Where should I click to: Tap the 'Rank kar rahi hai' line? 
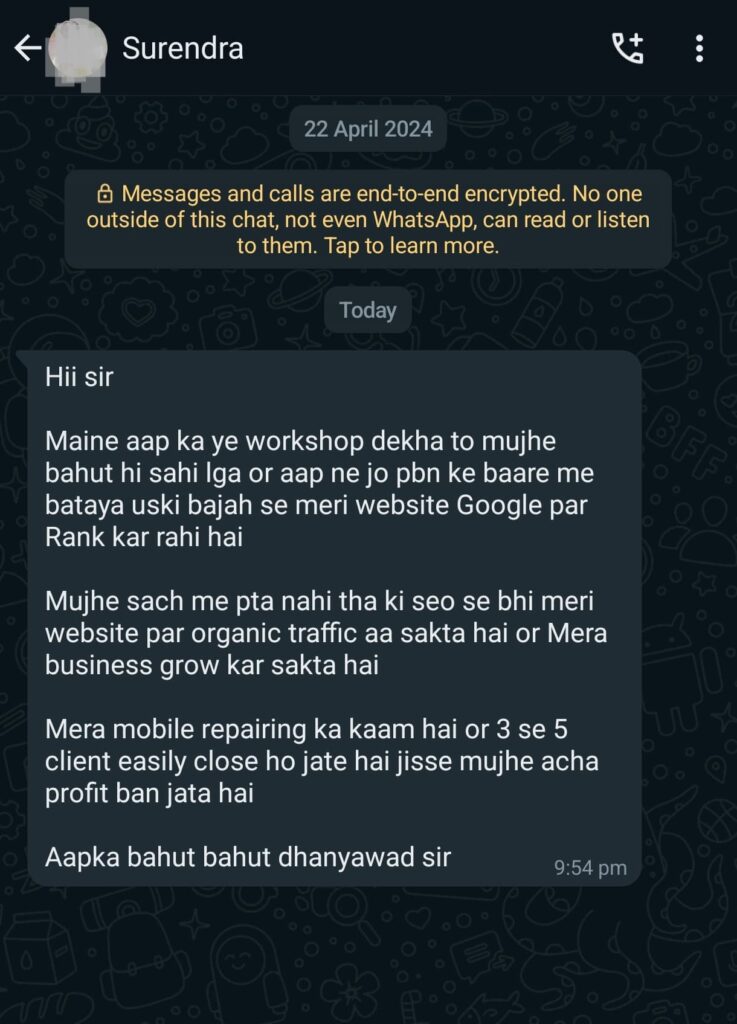144,537
